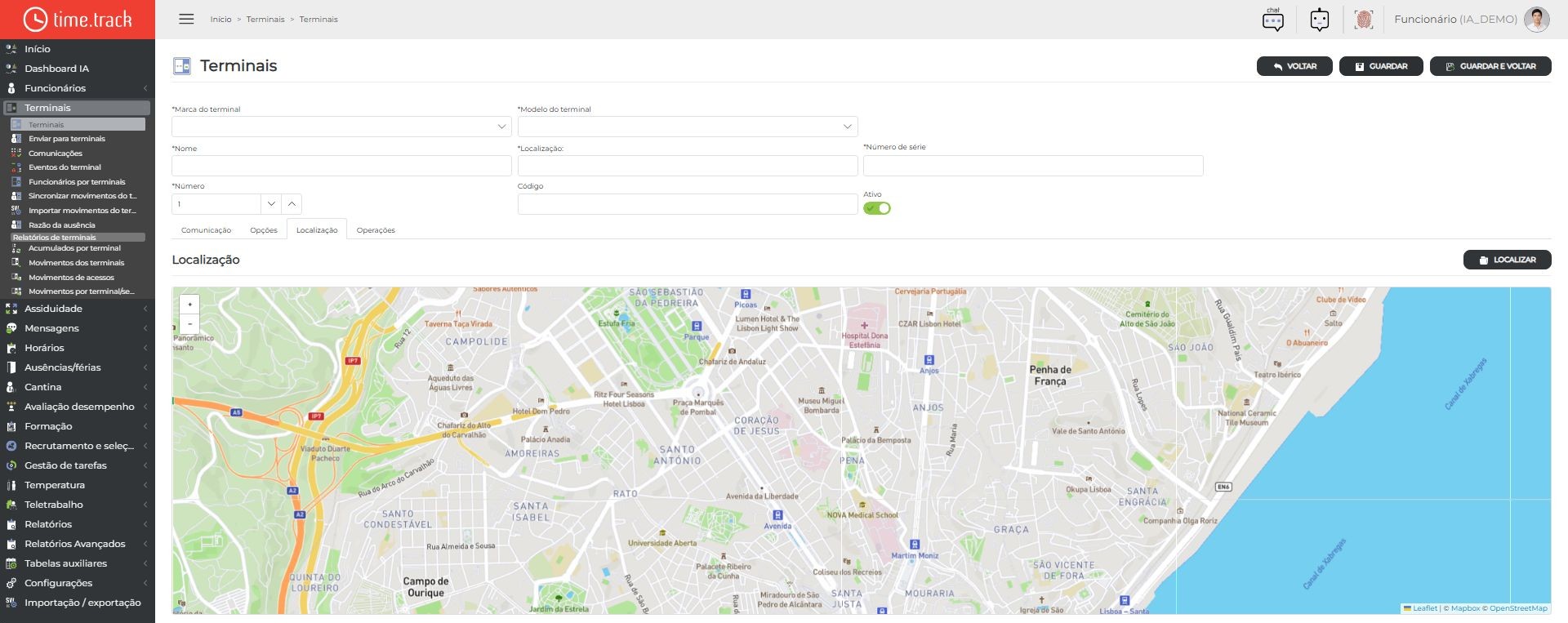Open the hamburger menu icon
1568x623 pixels.
coord(186,19)
